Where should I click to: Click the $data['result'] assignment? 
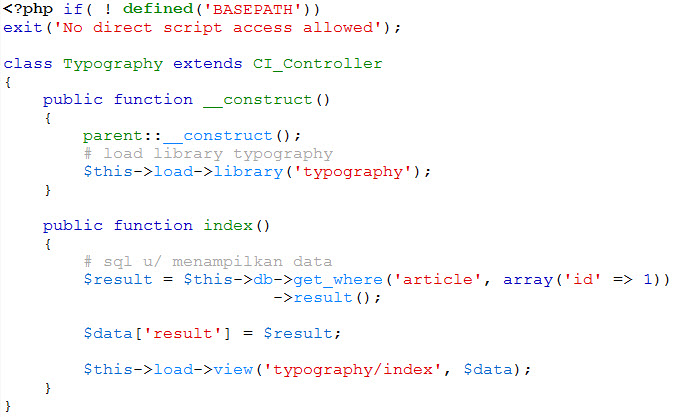tap(212, 334)
